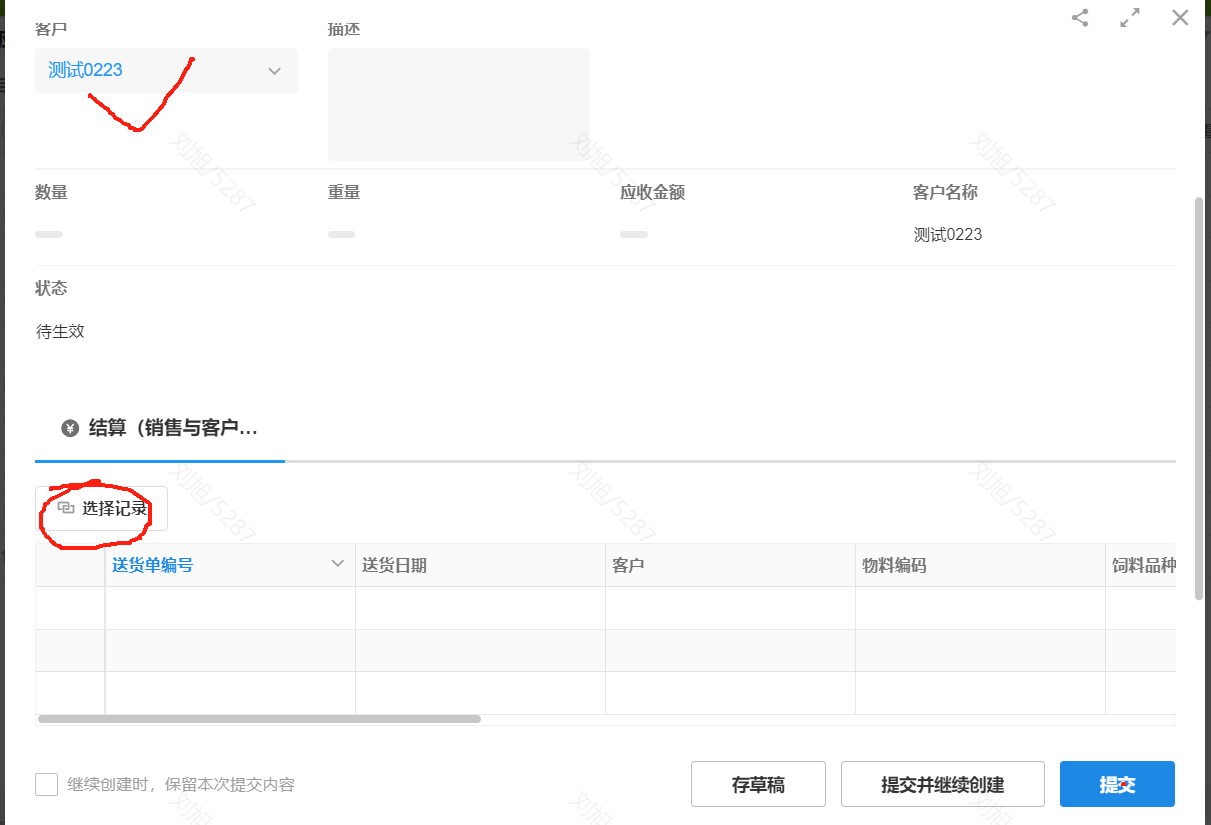Expand the 送货单编号 column header arrow
Viewport: 1211px width, 825px height.
[337, 564]
